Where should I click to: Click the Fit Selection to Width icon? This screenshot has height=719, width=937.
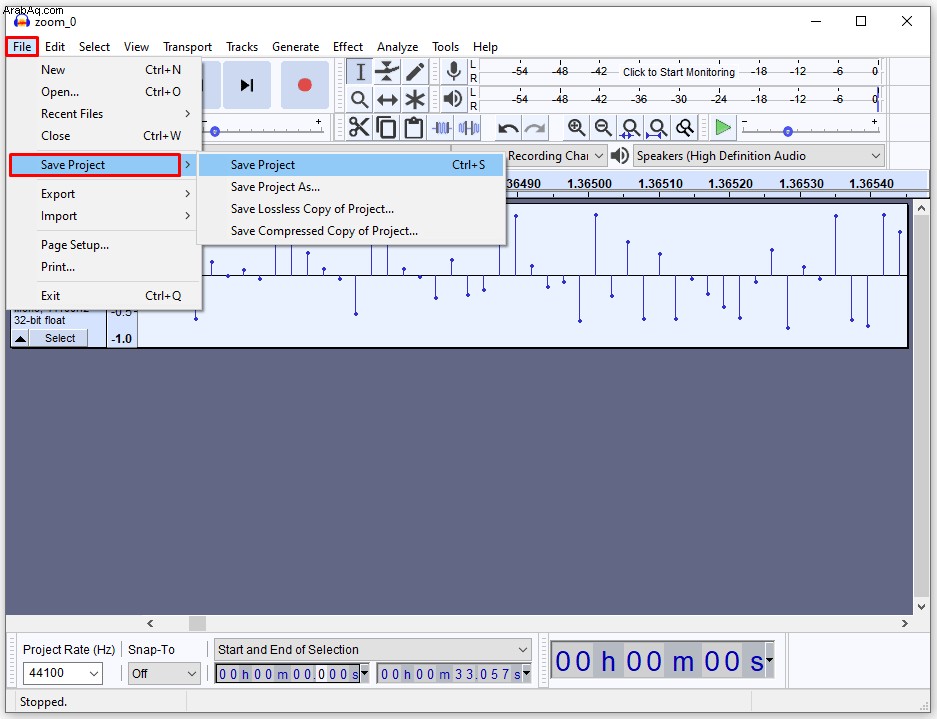pyautogui.click(x=630, y=127)
